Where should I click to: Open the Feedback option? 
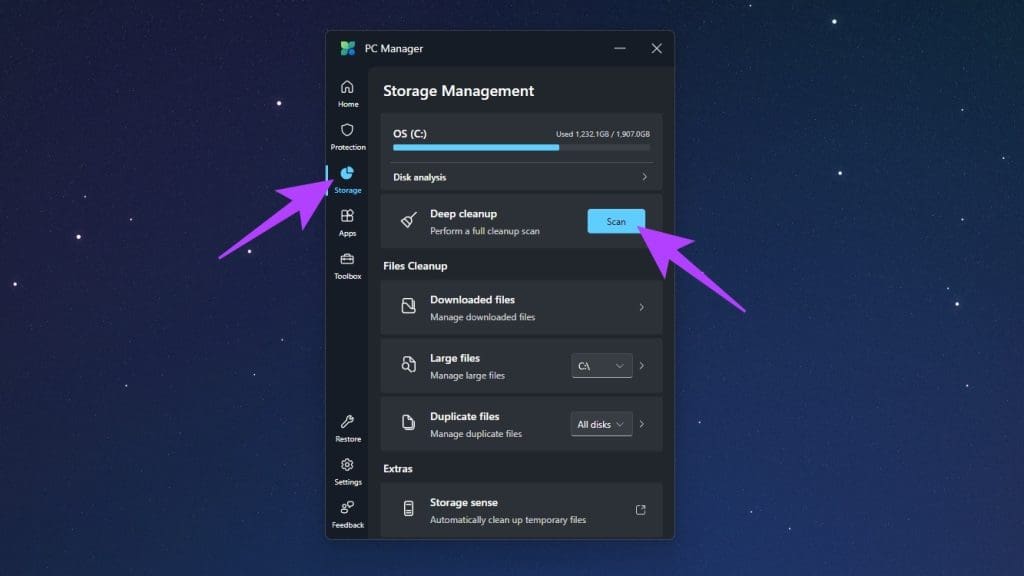(x=347, y=515)
